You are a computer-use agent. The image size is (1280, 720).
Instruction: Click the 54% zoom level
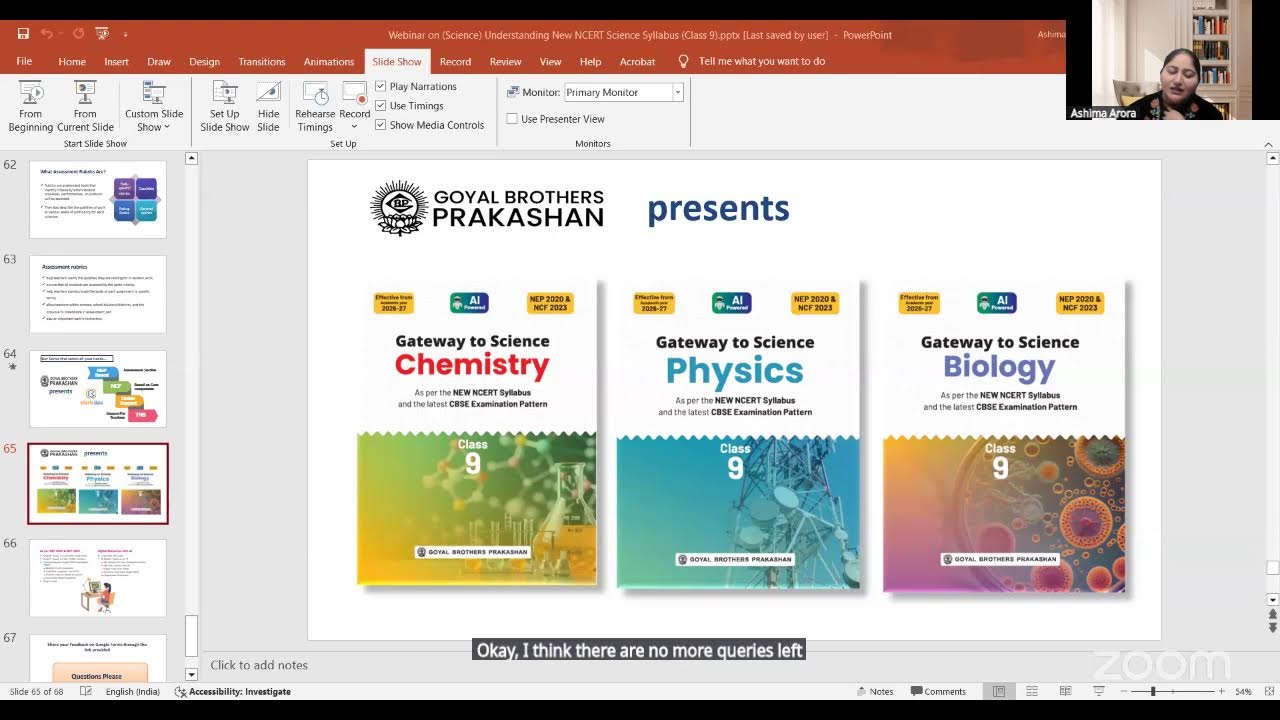tap(1243, 692)
